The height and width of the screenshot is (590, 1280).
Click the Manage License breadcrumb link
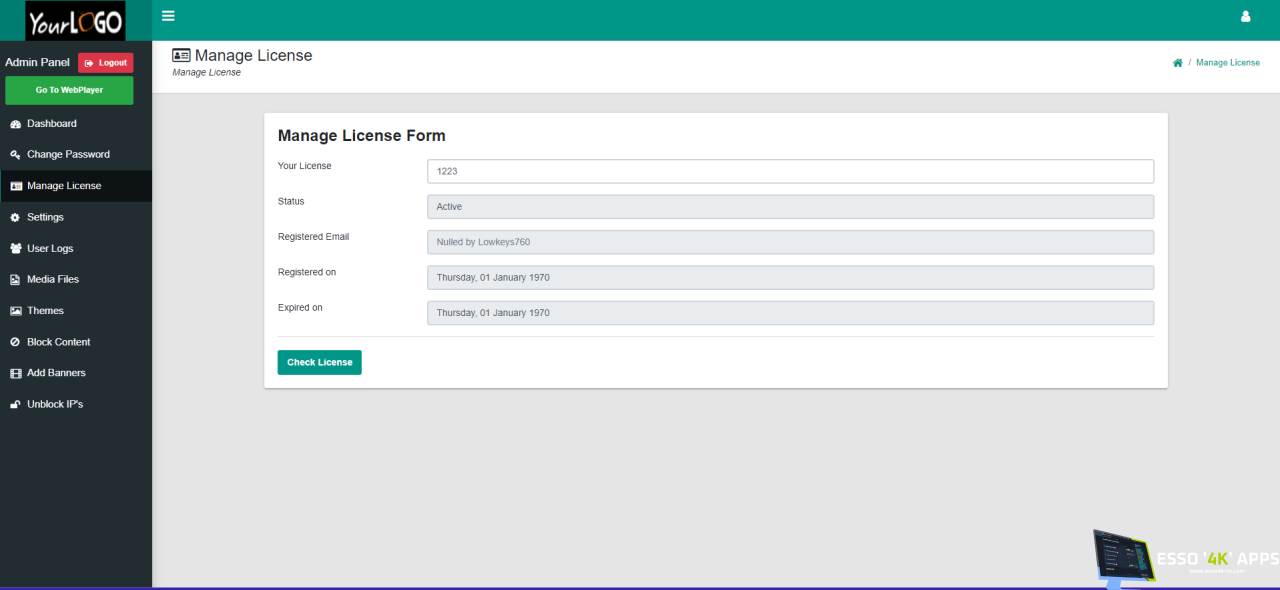pyautogui.click(x=1227, y=63)
